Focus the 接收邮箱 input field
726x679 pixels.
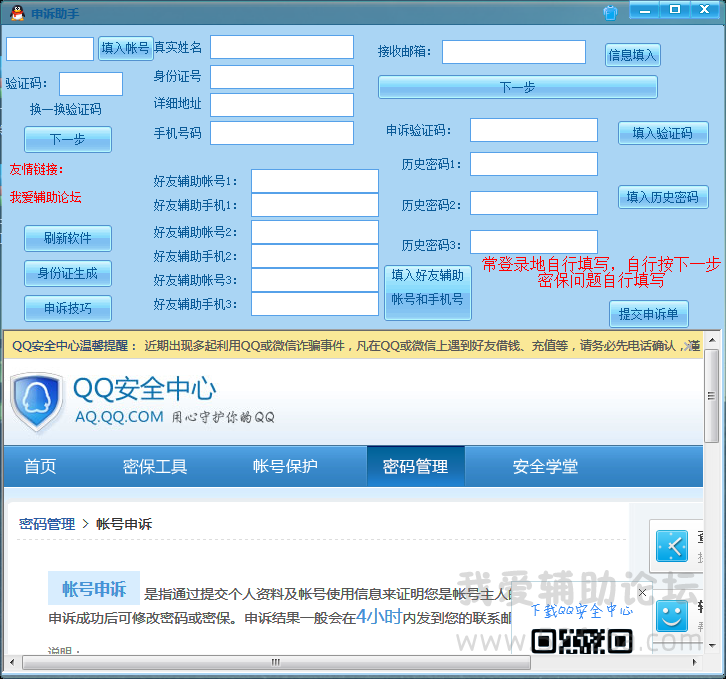click(x=514, y=52)
